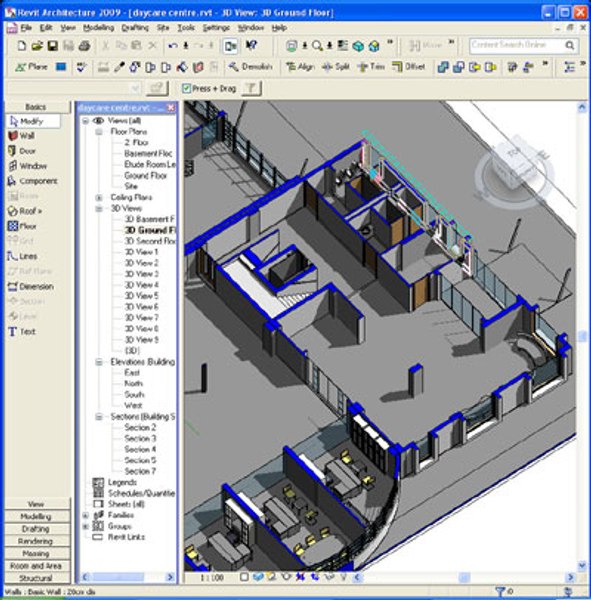Click the Save disk icon

(x=52, y=46)
